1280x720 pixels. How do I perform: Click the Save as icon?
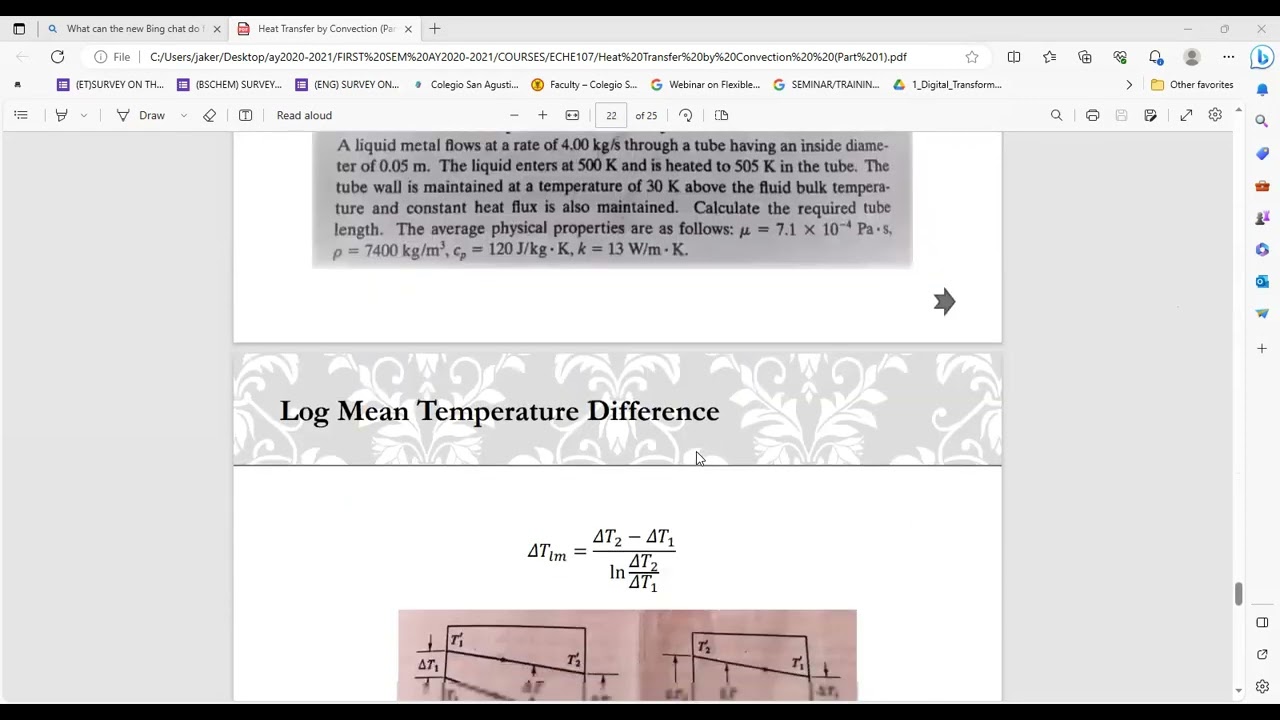(x=1150, y=115)
